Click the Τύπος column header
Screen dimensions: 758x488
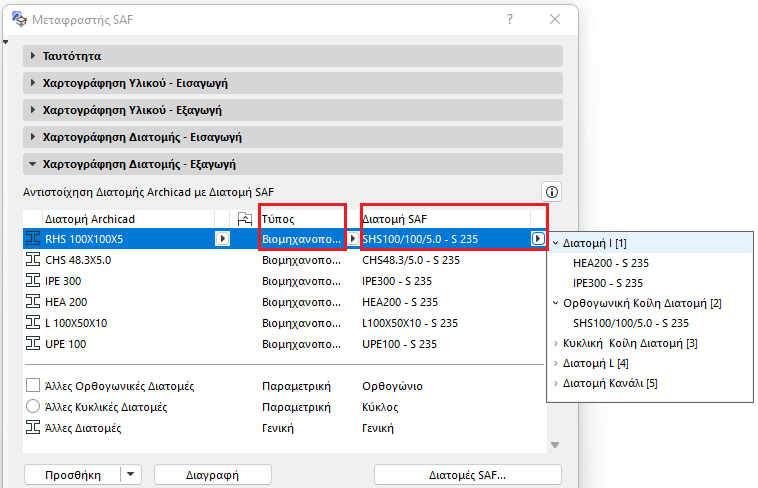pos(305,219)
